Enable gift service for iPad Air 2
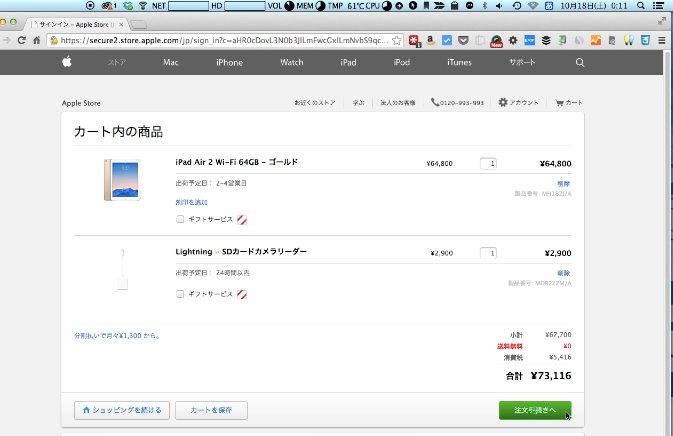 click(x=180, y=219)
